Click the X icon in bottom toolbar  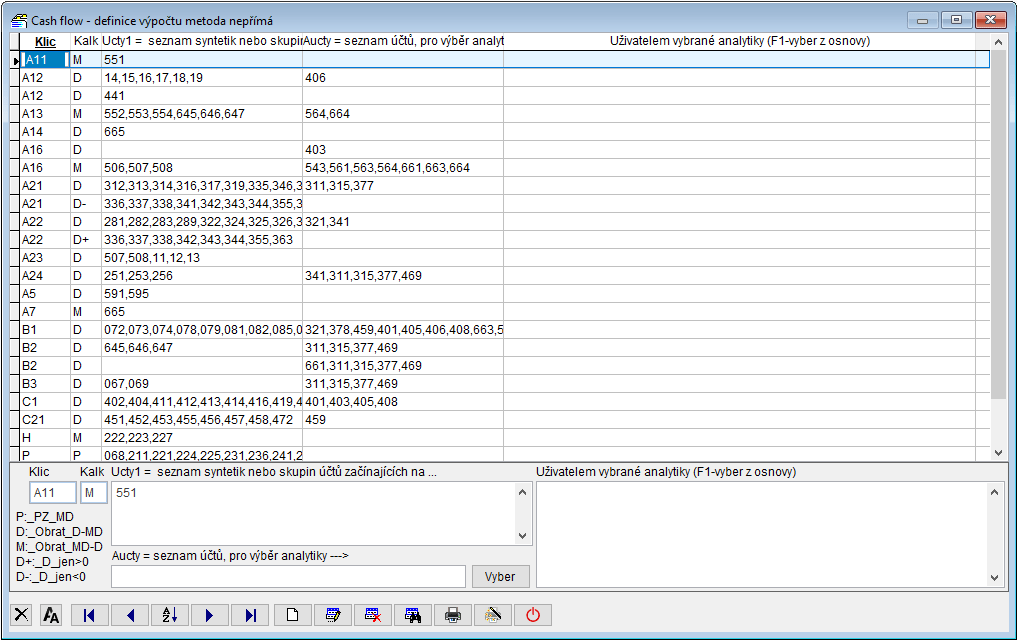pyautogui.click(x=22, y=615)
